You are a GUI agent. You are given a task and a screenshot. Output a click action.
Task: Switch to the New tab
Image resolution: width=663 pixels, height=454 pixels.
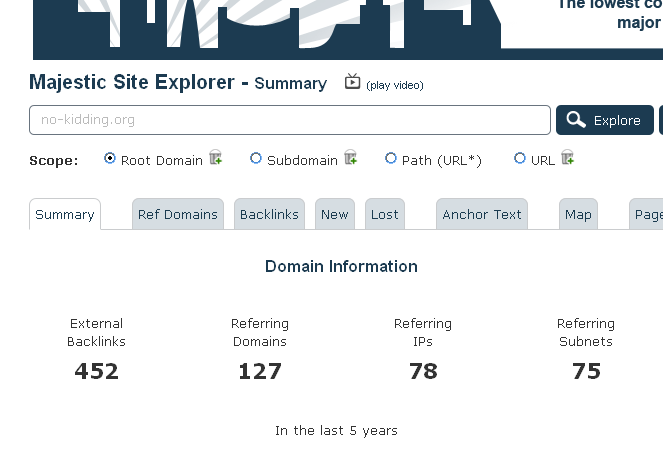(334, 214)
